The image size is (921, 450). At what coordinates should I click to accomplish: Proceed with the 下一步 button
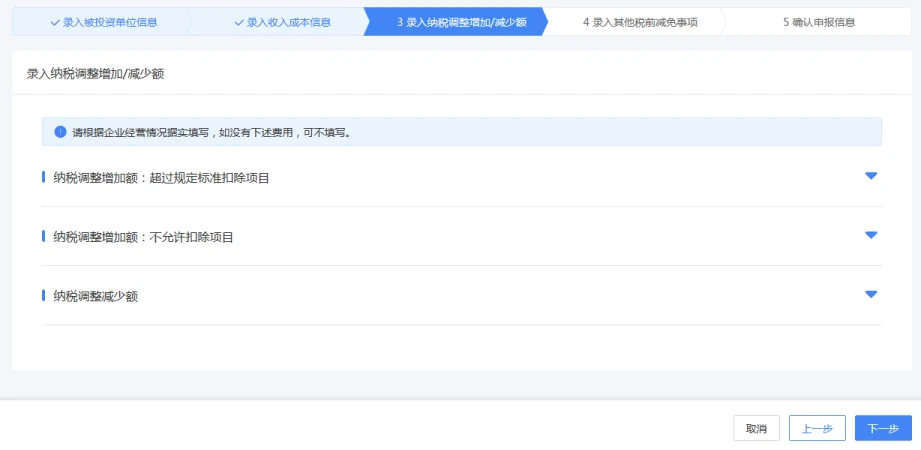tap(883, 428)
